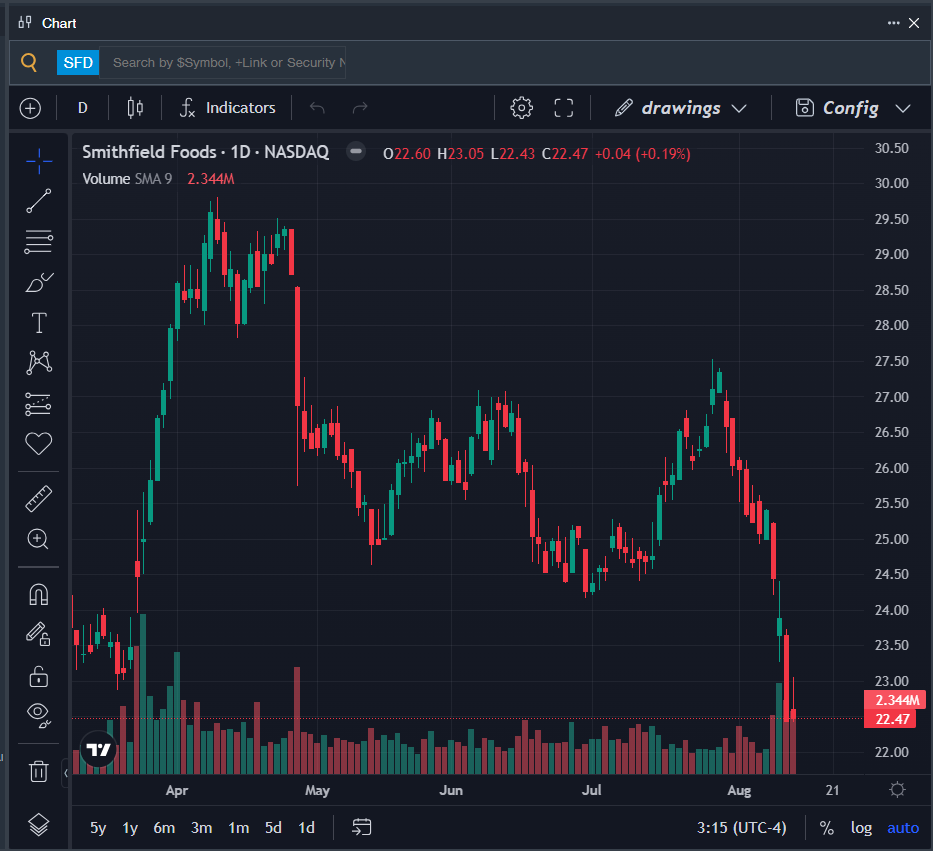Expand the drawings dropdown
The width and height of the screenshot is (933, 851).
[681, 108]
